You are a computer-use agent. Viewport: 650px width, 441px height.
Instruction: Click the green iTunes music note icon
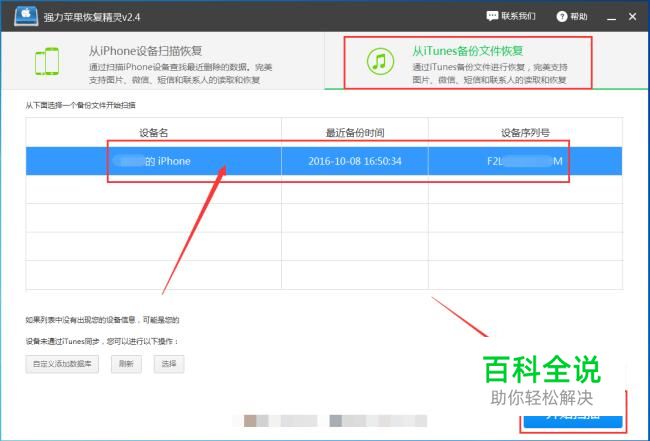pyautogui.click(x=380, y=61)
